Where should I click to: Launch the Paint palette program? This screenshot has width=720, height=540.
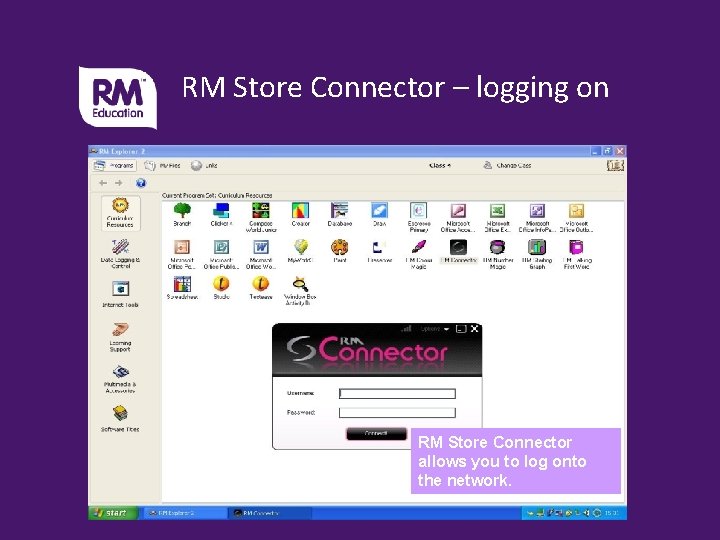tap(340, 251)
